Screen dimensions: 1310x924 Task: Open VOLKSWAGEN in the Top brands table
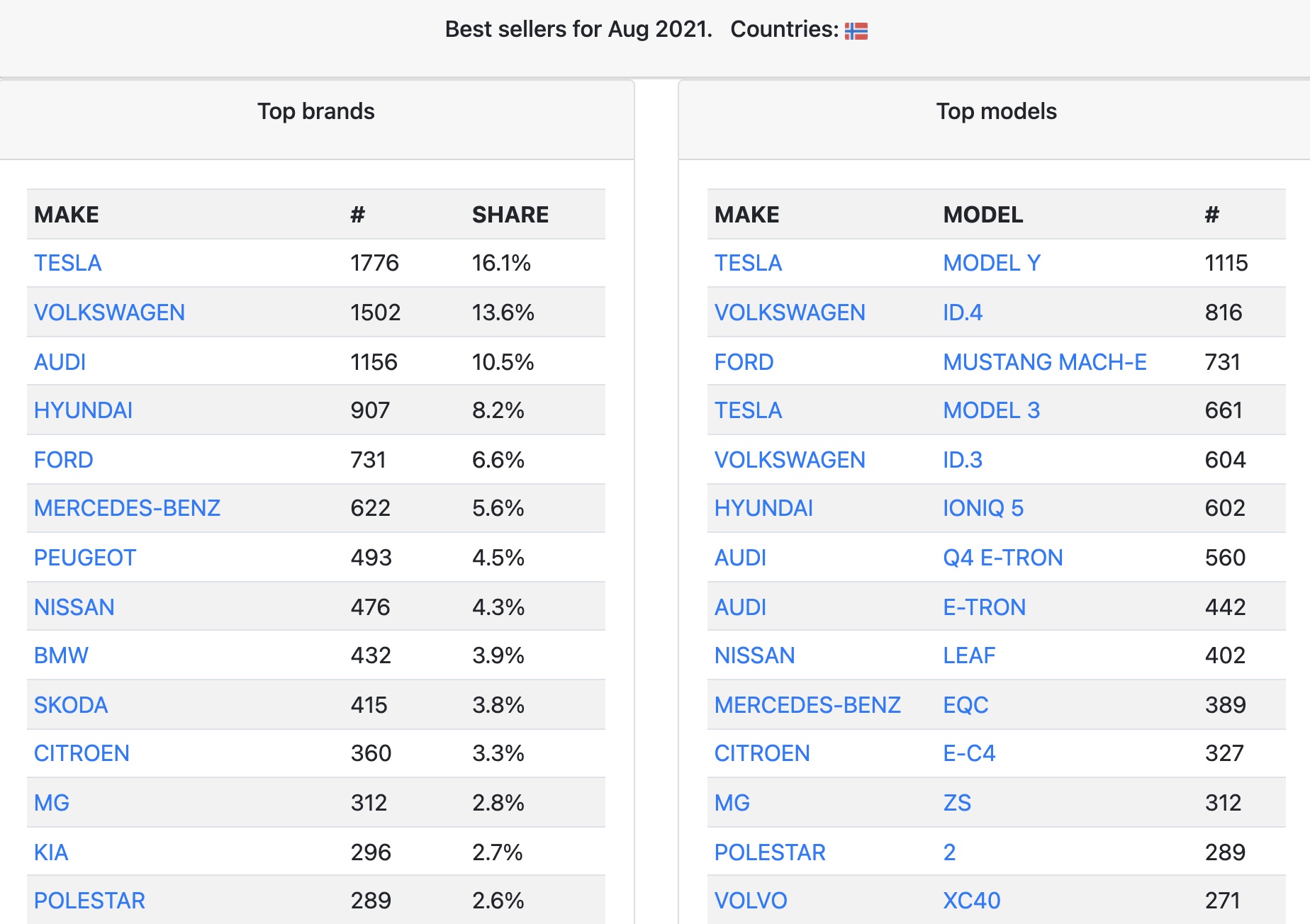109,312
